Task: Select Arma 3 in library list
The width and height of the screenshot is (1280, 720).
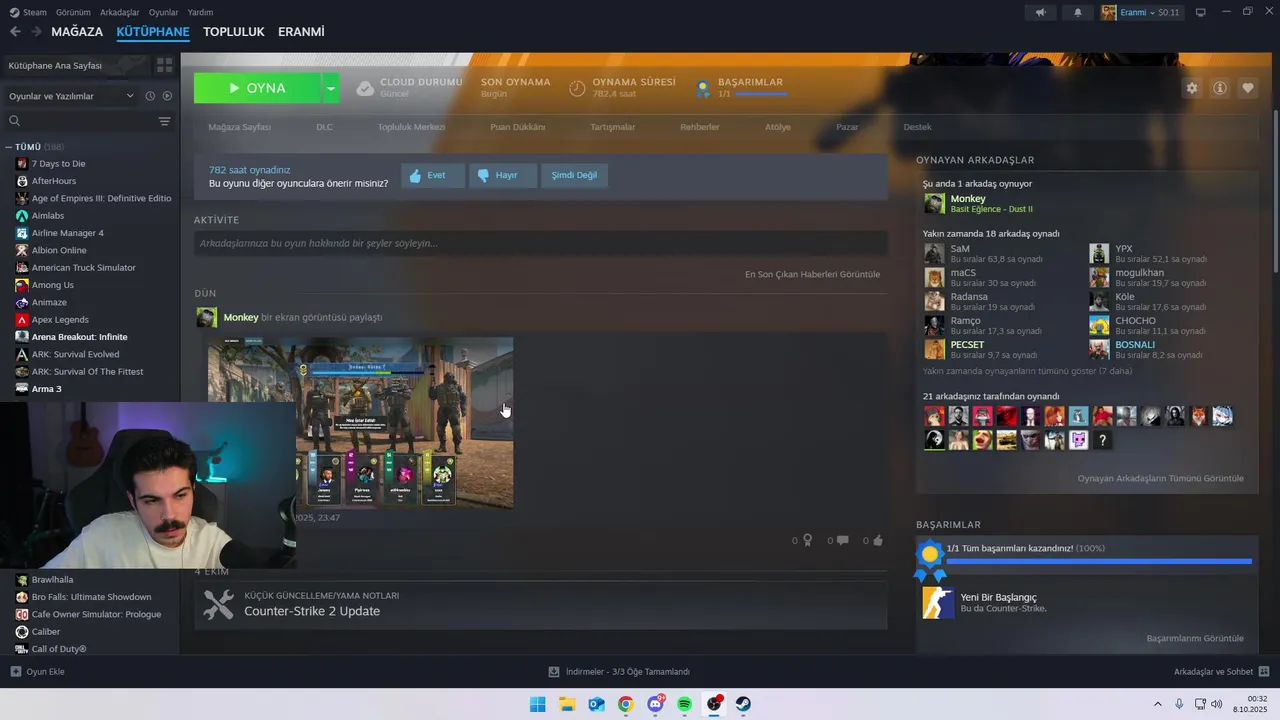Action: pyautogui.click(x=46, y=389)
